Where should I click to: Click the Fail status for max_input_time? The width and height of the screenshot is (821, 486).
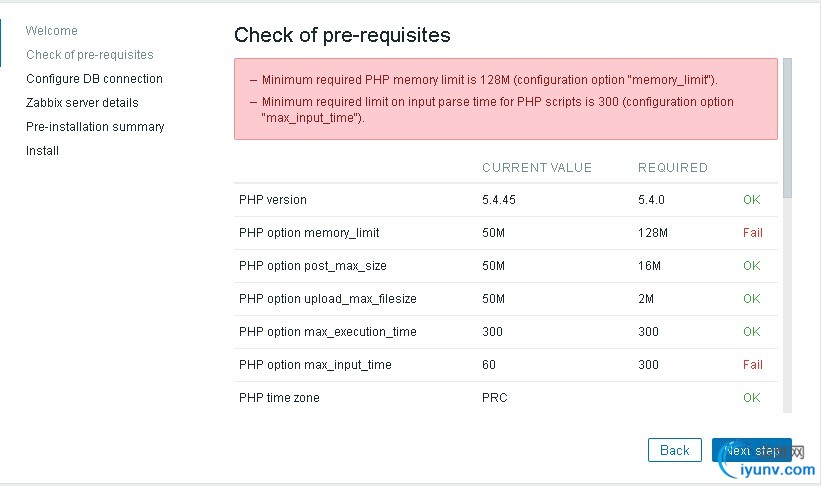pyautogui.click(x=752, y=365)
